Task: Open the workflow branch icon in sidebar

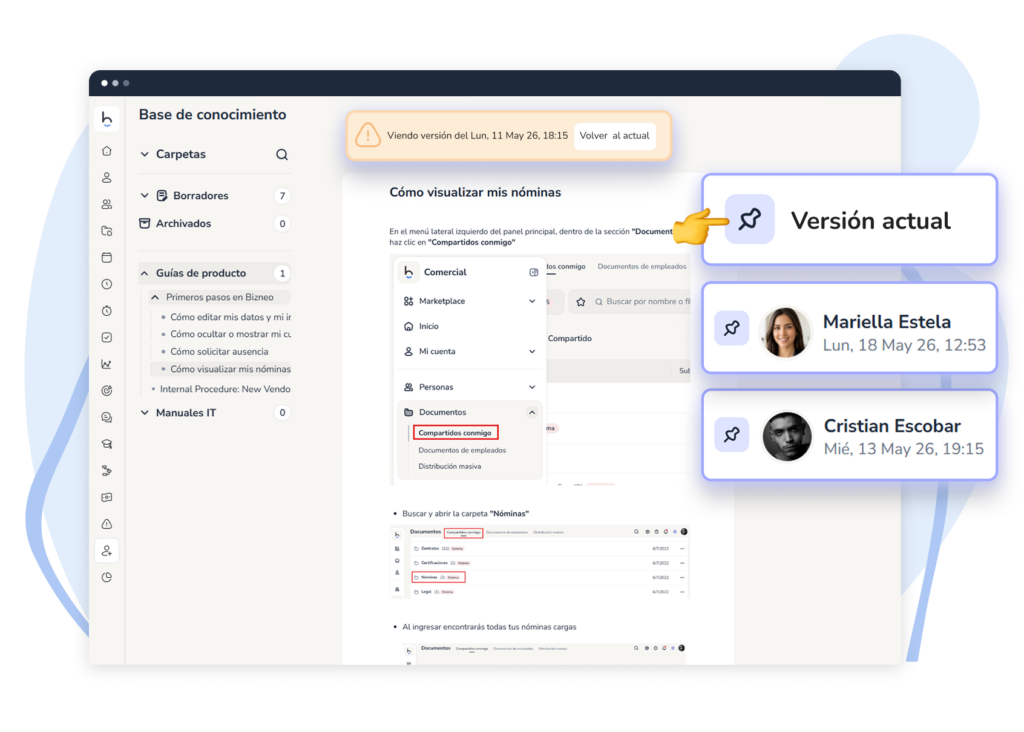Action: point(107,471)
